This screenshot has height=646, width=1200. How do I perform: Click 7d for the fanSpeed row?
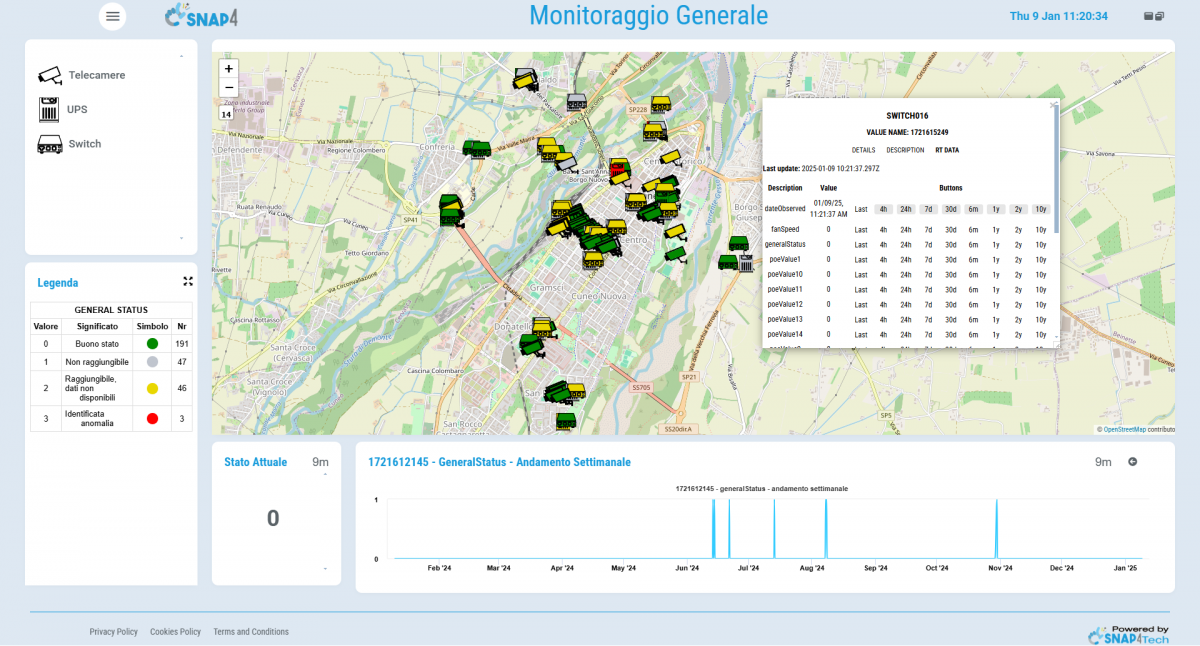coord(928,229)
